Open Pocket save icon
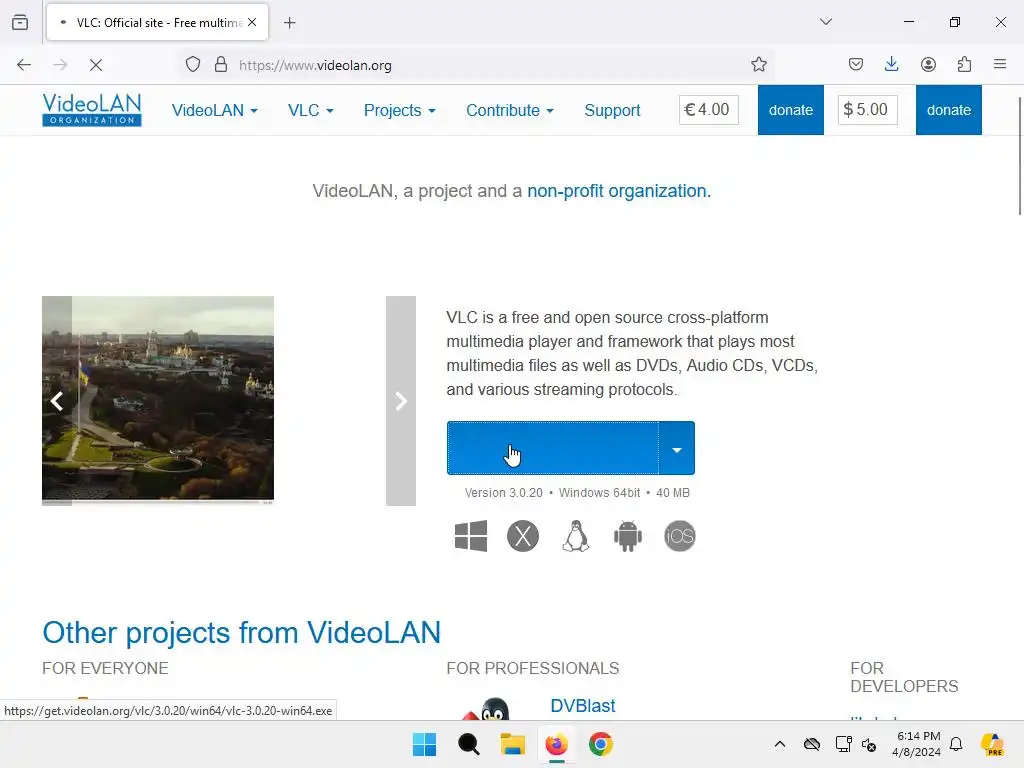 (x=856, y=64)
